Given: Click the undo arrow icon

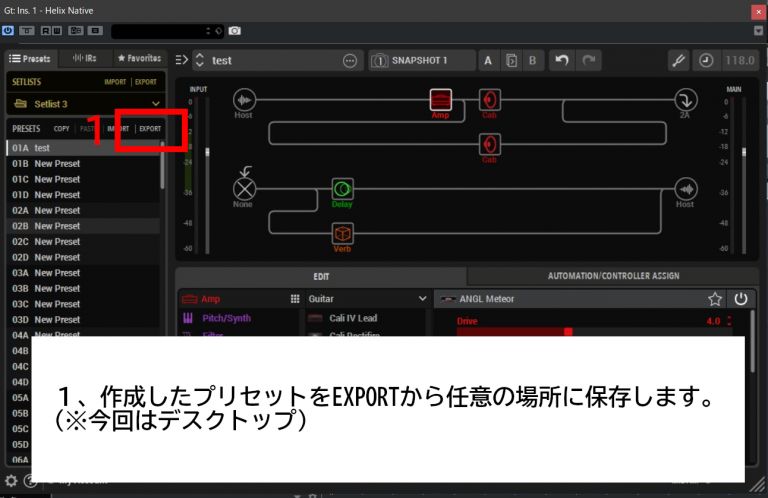Looking at the screenshot, I should tap(562, 60).
